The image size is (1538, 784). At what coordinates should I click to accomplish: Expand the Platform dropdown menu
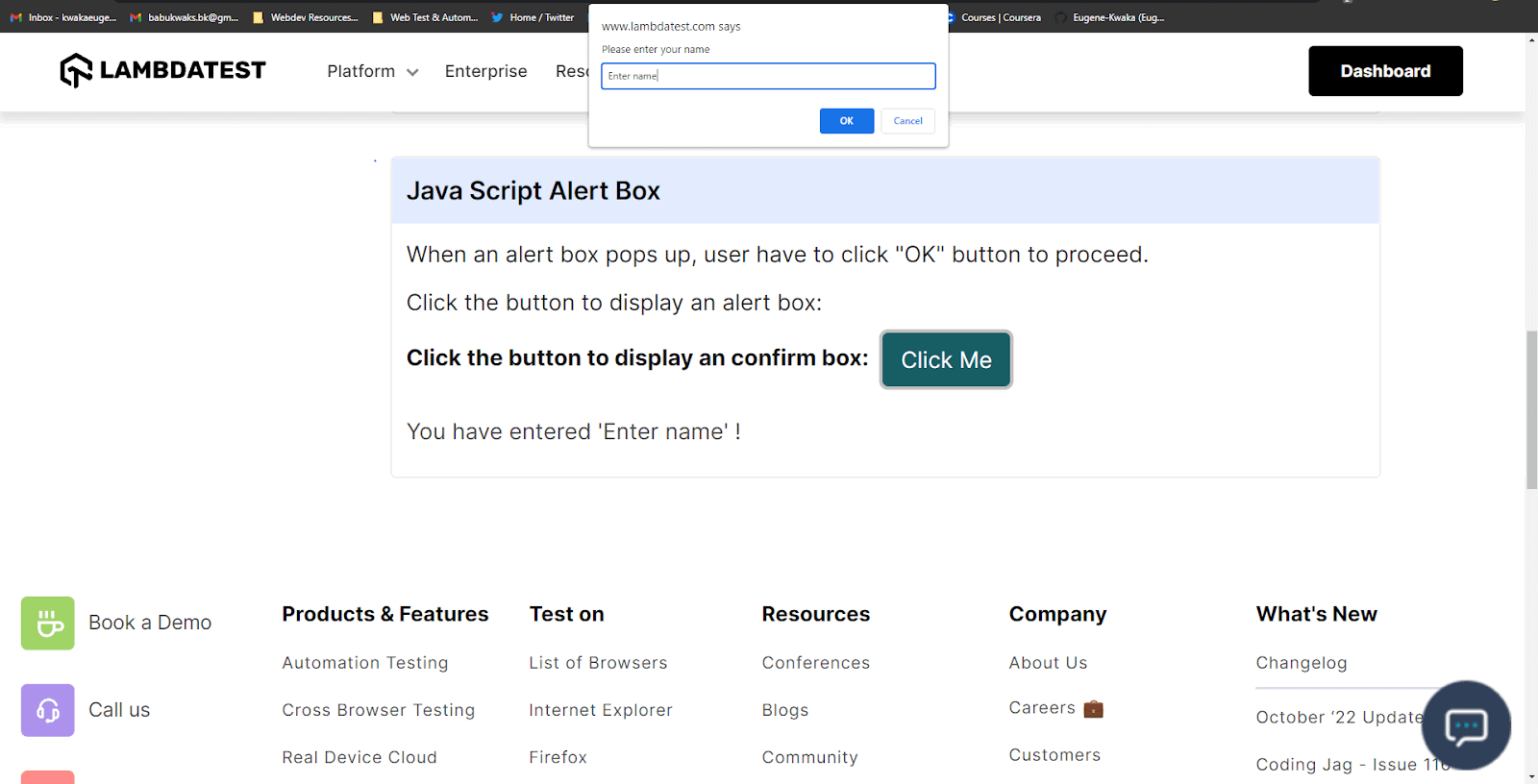click(372, 71)
